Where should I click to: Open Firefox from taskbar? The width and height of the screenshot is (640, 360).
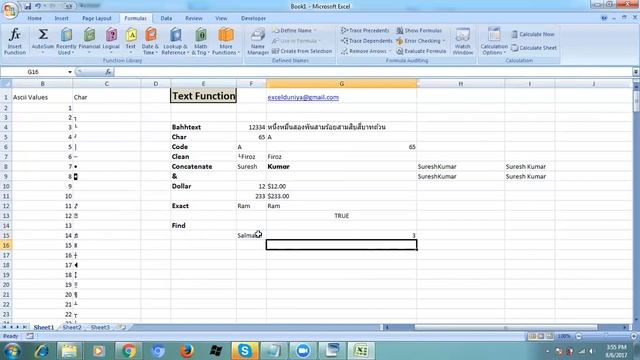click(187, 351)
